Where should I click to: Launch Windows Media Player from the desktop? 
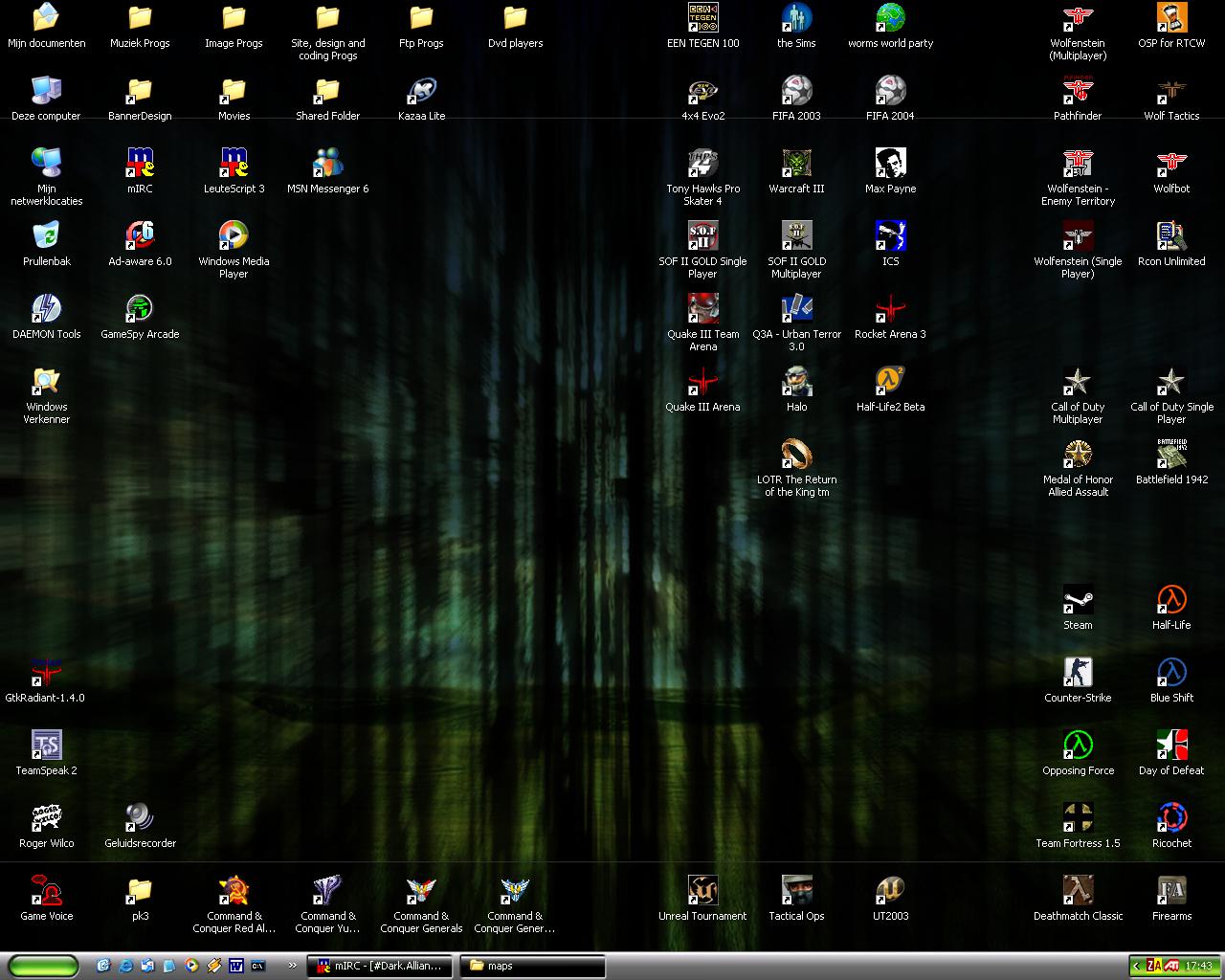[x=234, y=235]
